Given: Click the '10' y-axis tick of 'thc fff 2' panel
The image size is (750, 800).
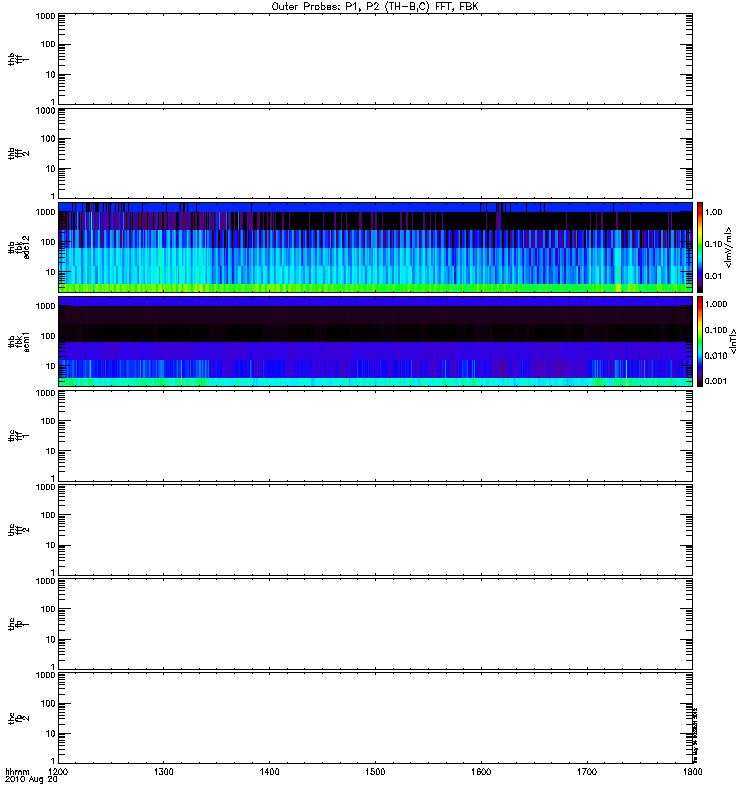Looking at the screenshot, I should pyautogui.click(x=51, y=545).
